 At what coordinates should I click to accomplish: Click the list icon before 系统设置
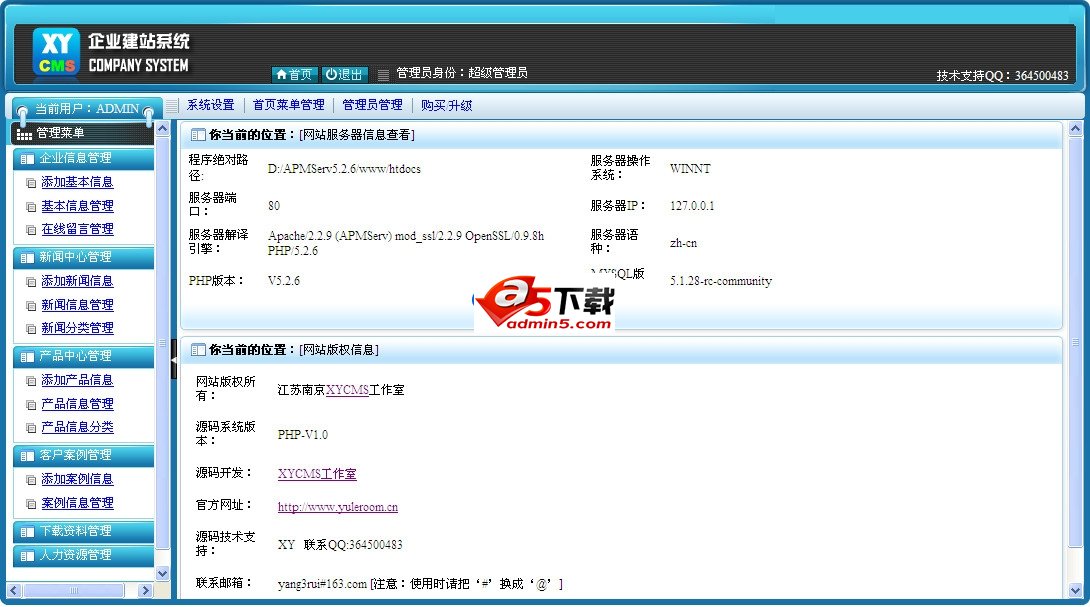tap(172, 106)
